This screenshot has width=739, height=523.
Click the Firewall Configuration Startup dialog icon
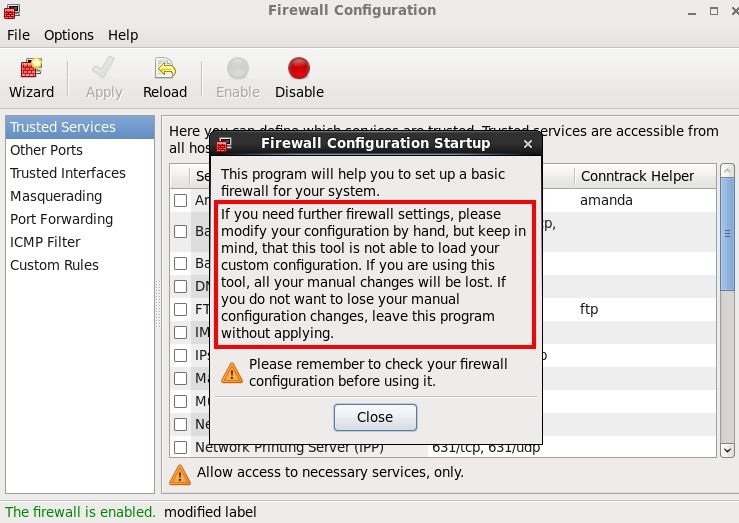click(x=224, y=145)
